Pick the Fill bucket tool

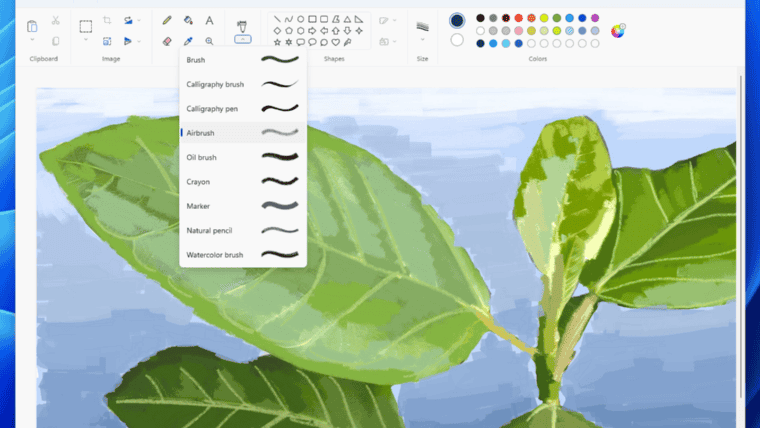188,20
